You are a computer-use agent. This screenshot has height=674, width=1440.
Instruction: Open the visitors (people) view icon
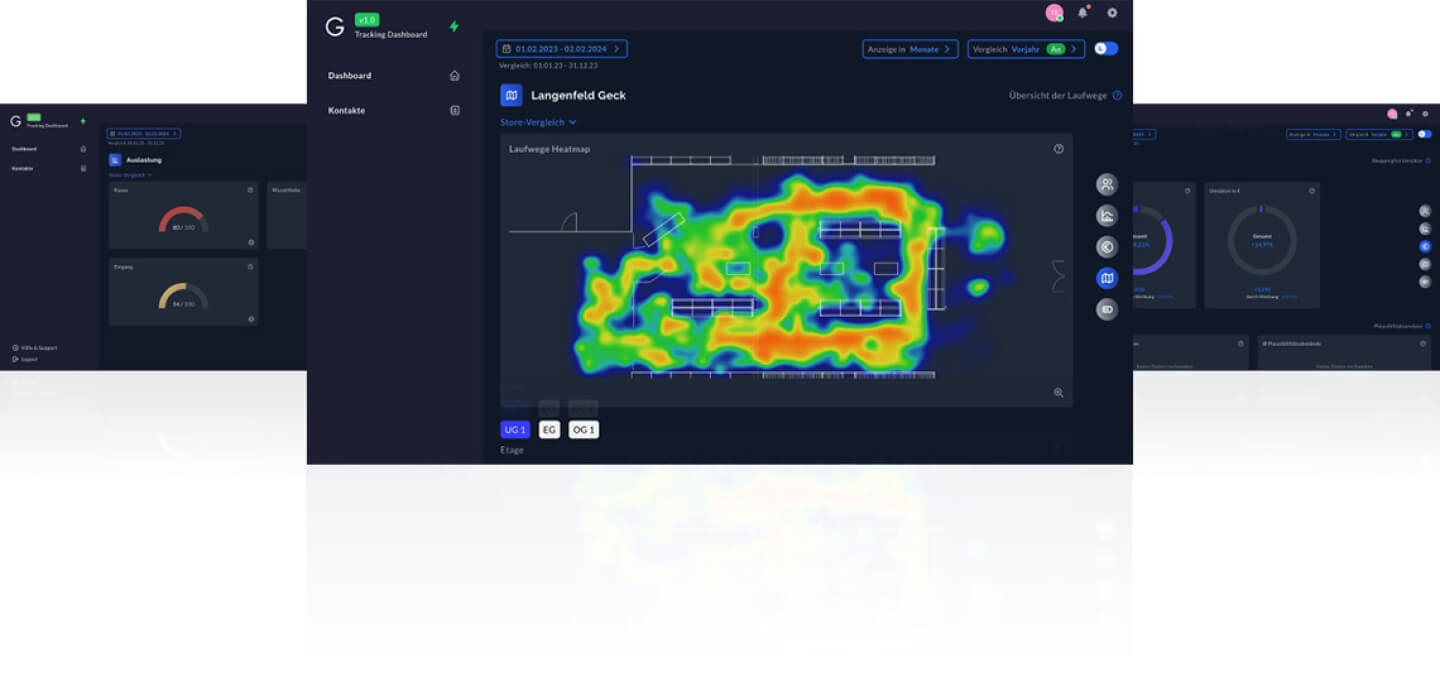(x=1106, y=185)
